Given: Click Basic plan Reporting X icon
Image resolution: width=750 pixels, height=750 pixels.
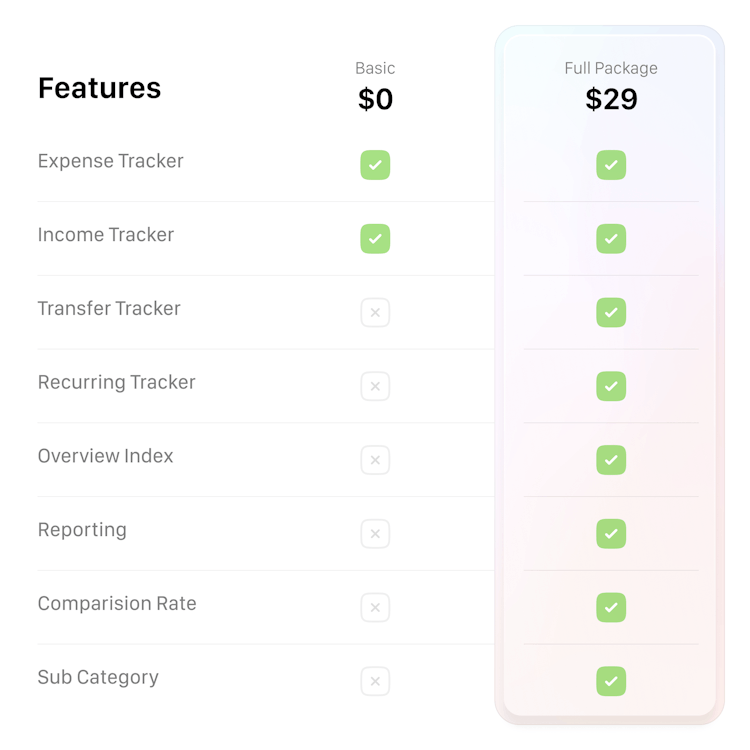Looking at the screenshot, I should 375,533.
